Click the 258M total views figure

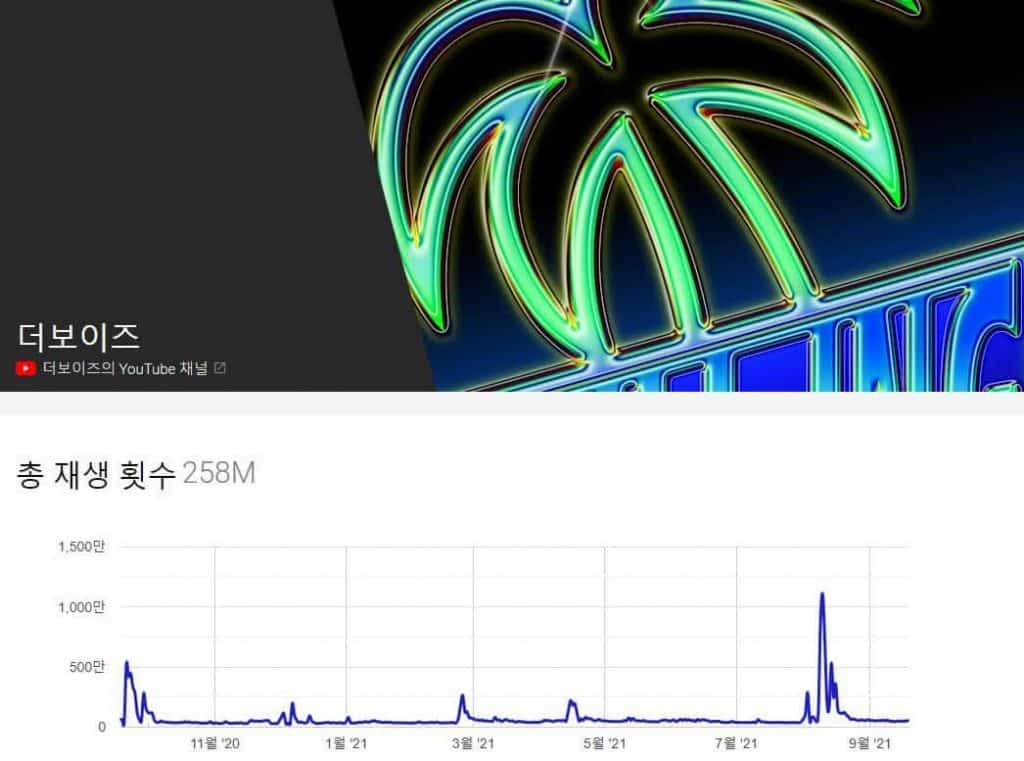219,473
